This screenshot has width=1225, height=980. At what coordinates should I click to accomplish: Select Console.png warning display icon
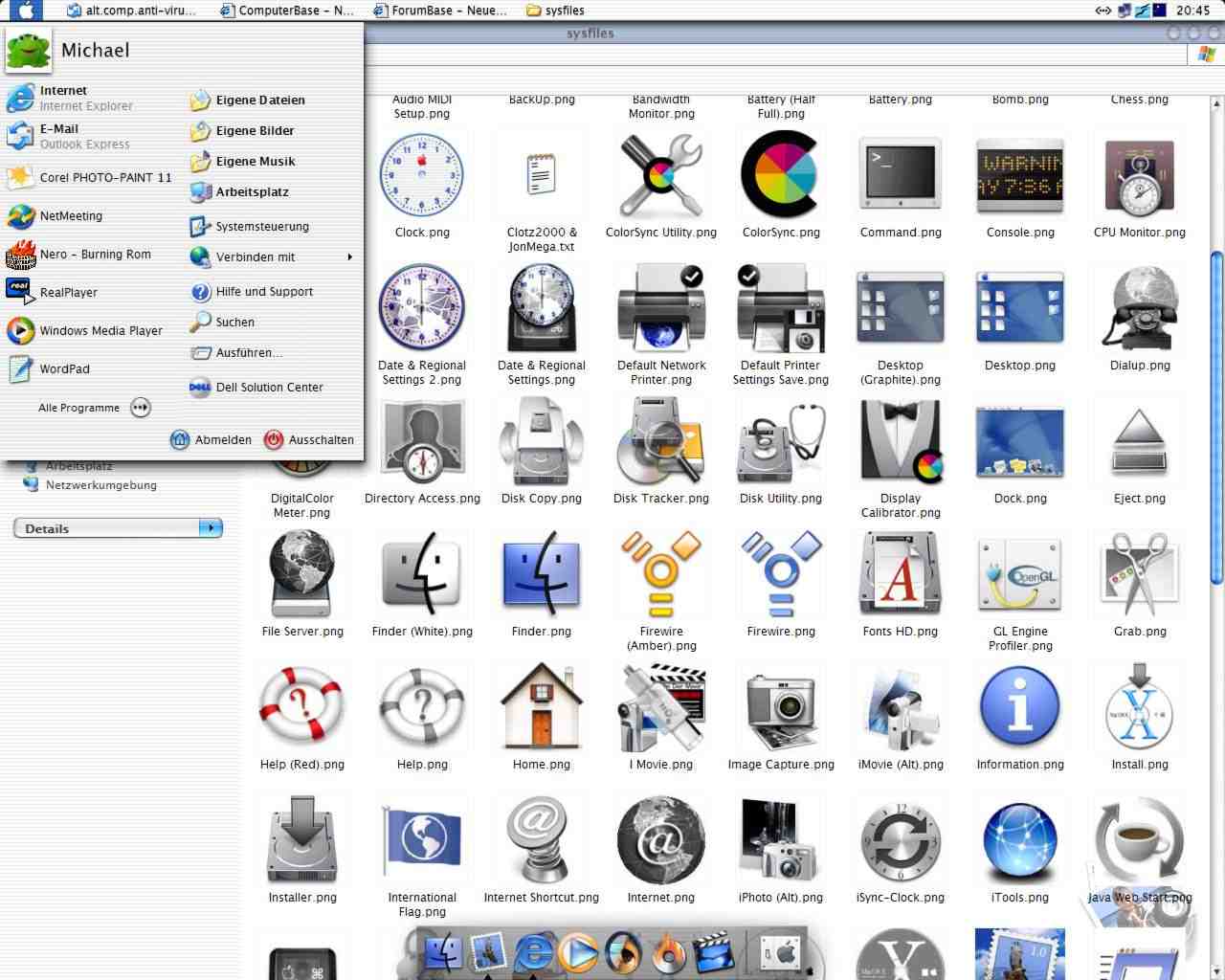1020,175
